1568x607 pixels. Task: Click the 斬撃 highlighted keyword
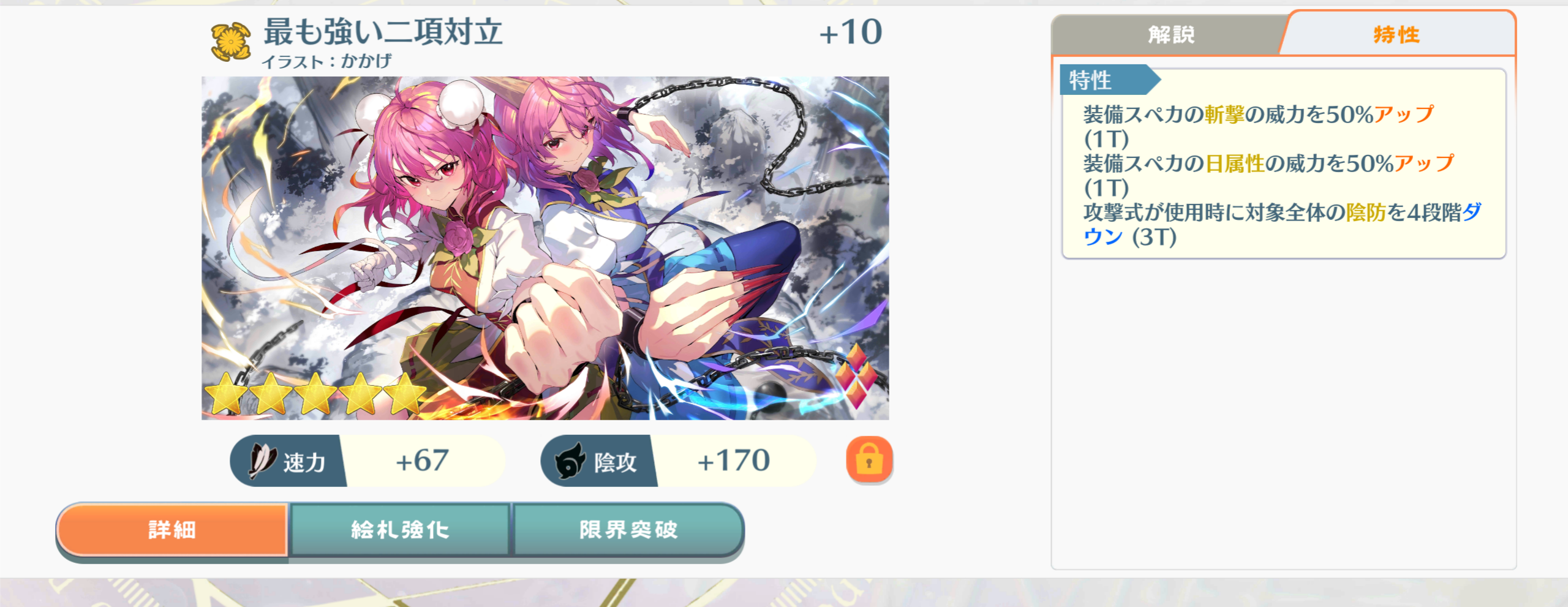(x=1224, y=115)
